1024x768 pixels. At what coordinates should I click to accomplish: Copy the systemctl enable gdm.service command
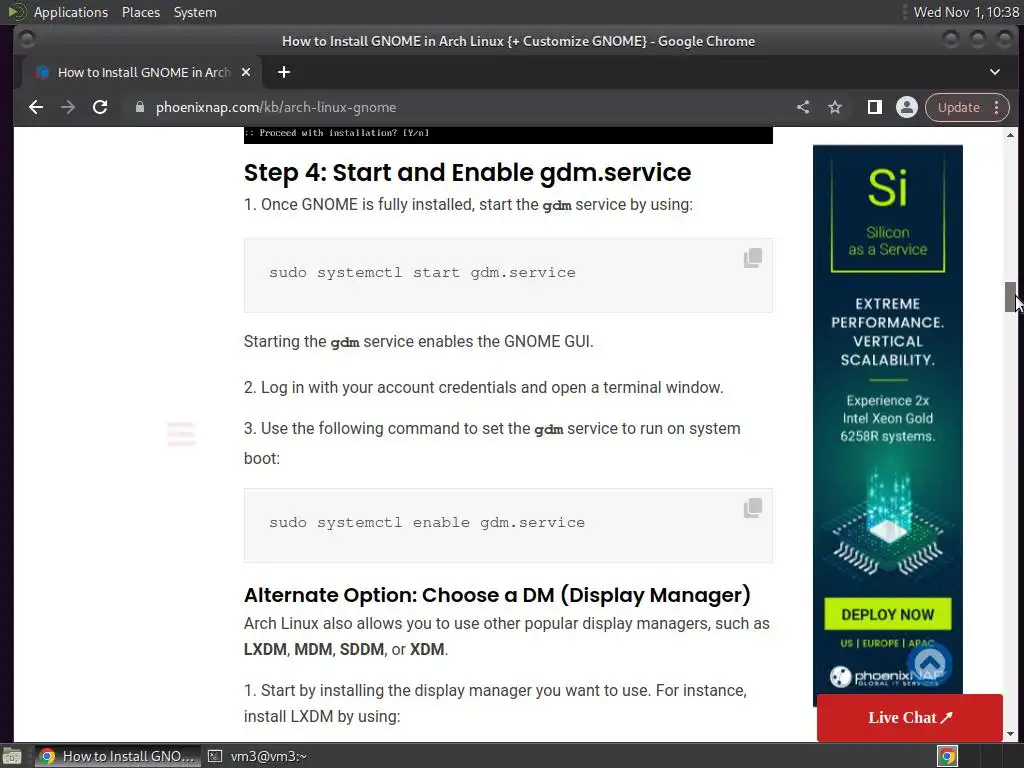pos(752,508)
